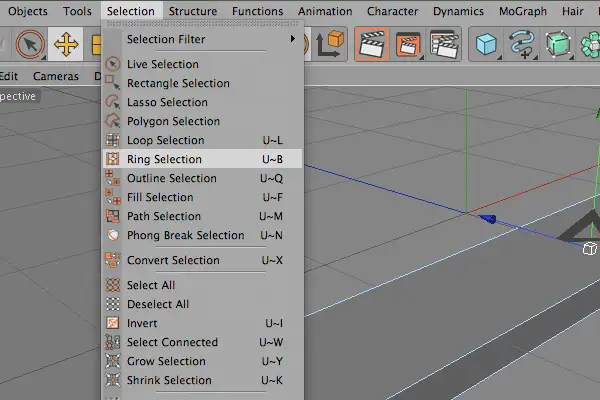Choose Invert from Selection menu

(203, 323)
